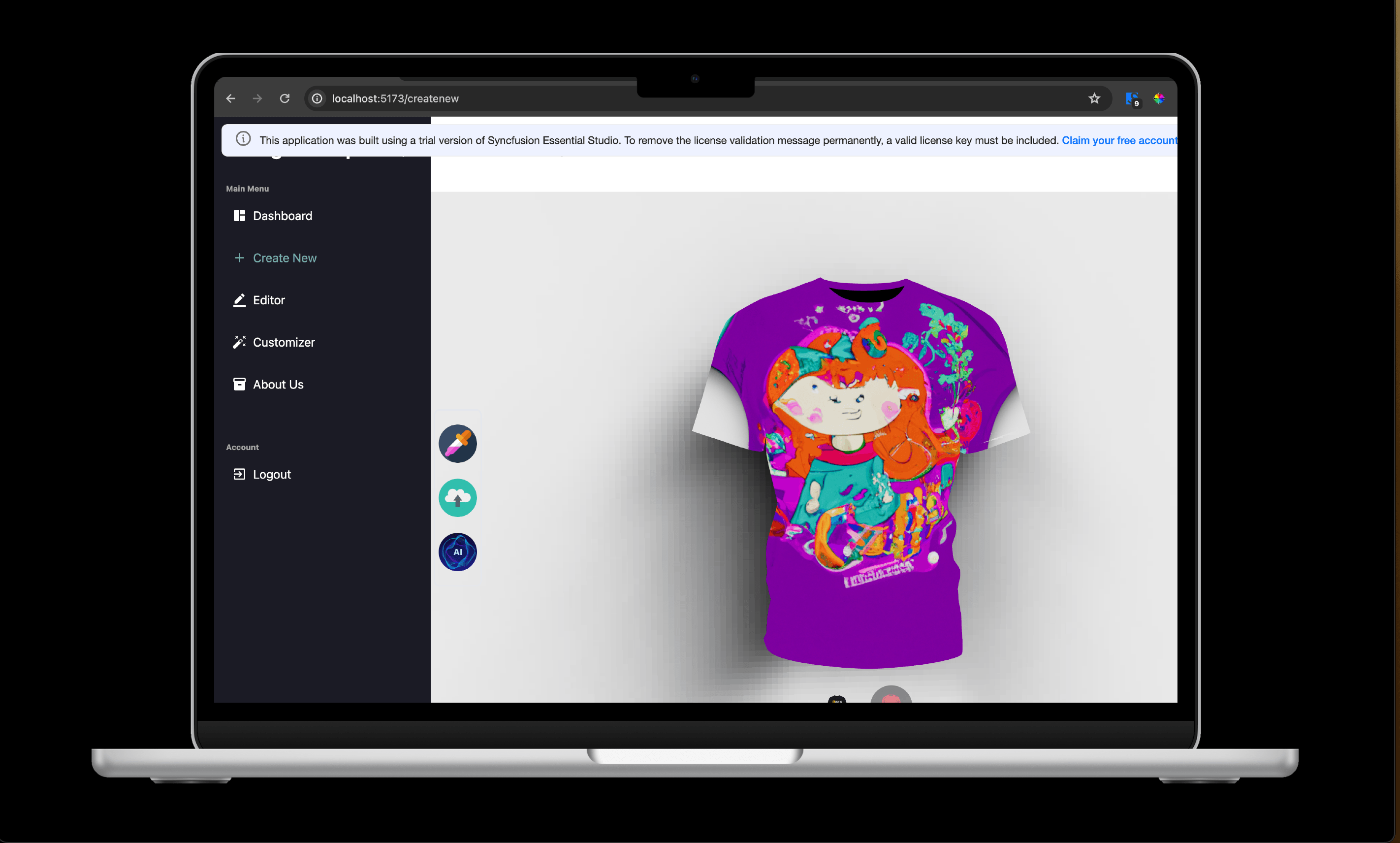Click the Claim your free account link

1119,140
